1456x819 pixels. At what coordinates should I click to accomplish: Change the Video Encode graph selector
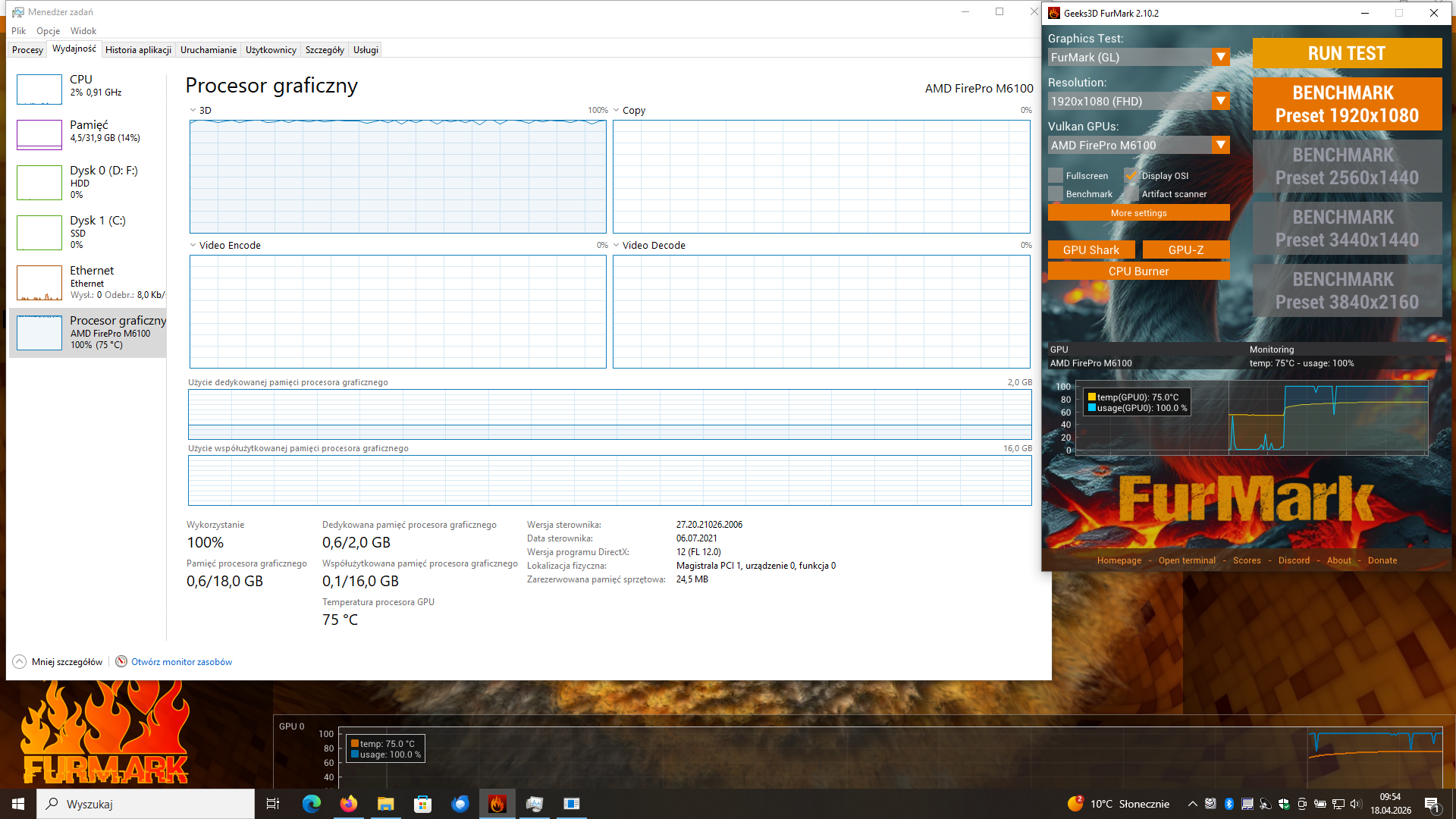tap(225, 245)
